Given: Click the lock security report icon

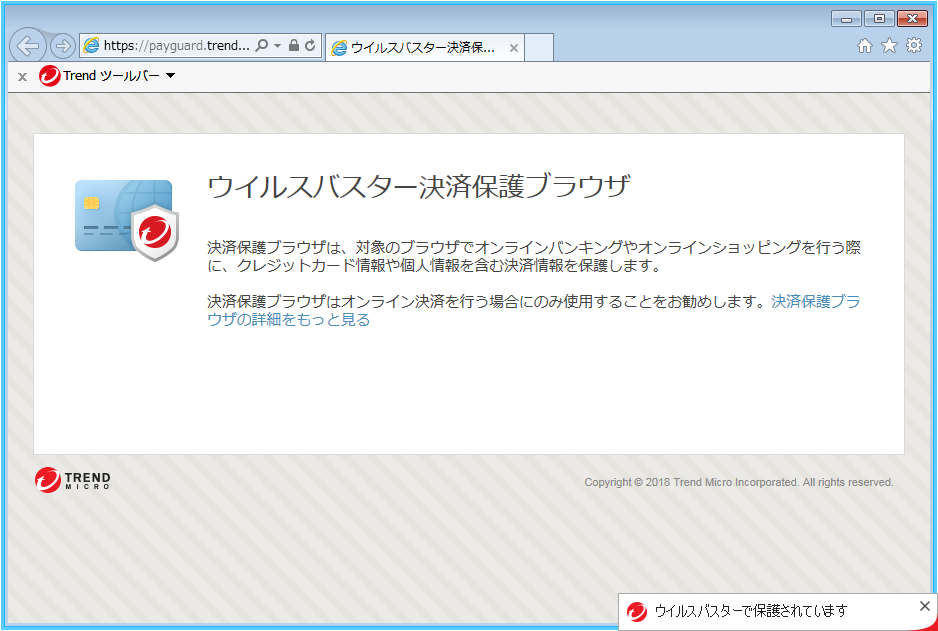Looking at the screenshot, I should pyautogui.click(x=294, y=46).
